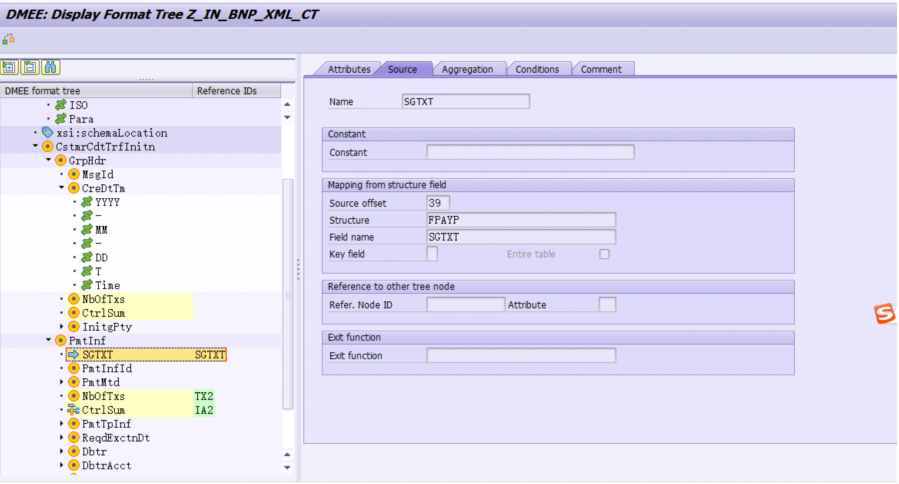Screen dimensions: 899x484
Task: Switch to the Comment tab
Action: click(601, 69)
